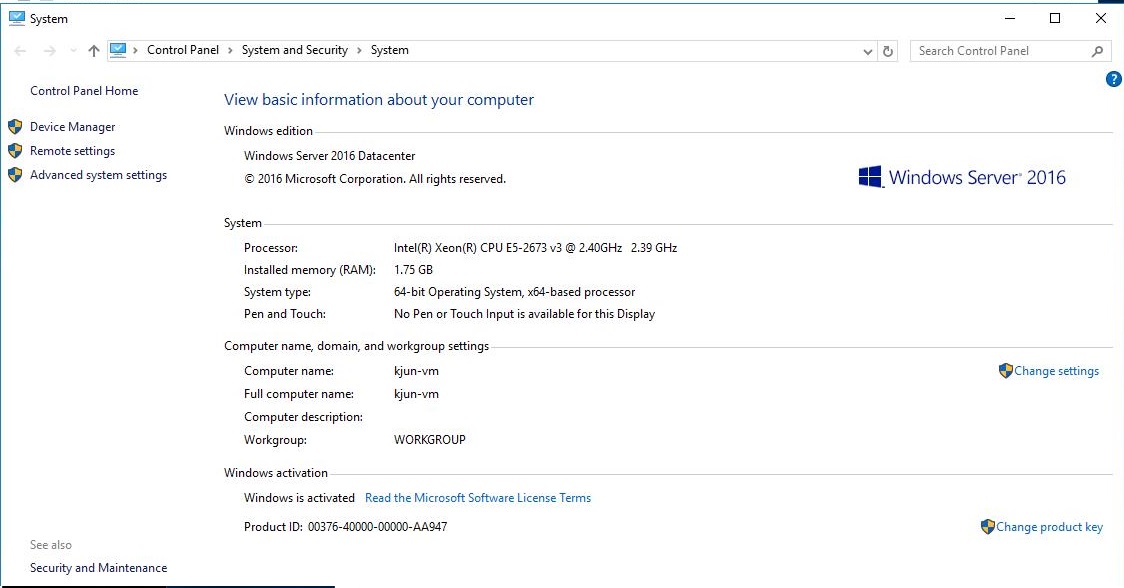Click the shield icon beside Device Manager
The width and height of the screenshot is (1124, 588).
(x=15, y=127)
